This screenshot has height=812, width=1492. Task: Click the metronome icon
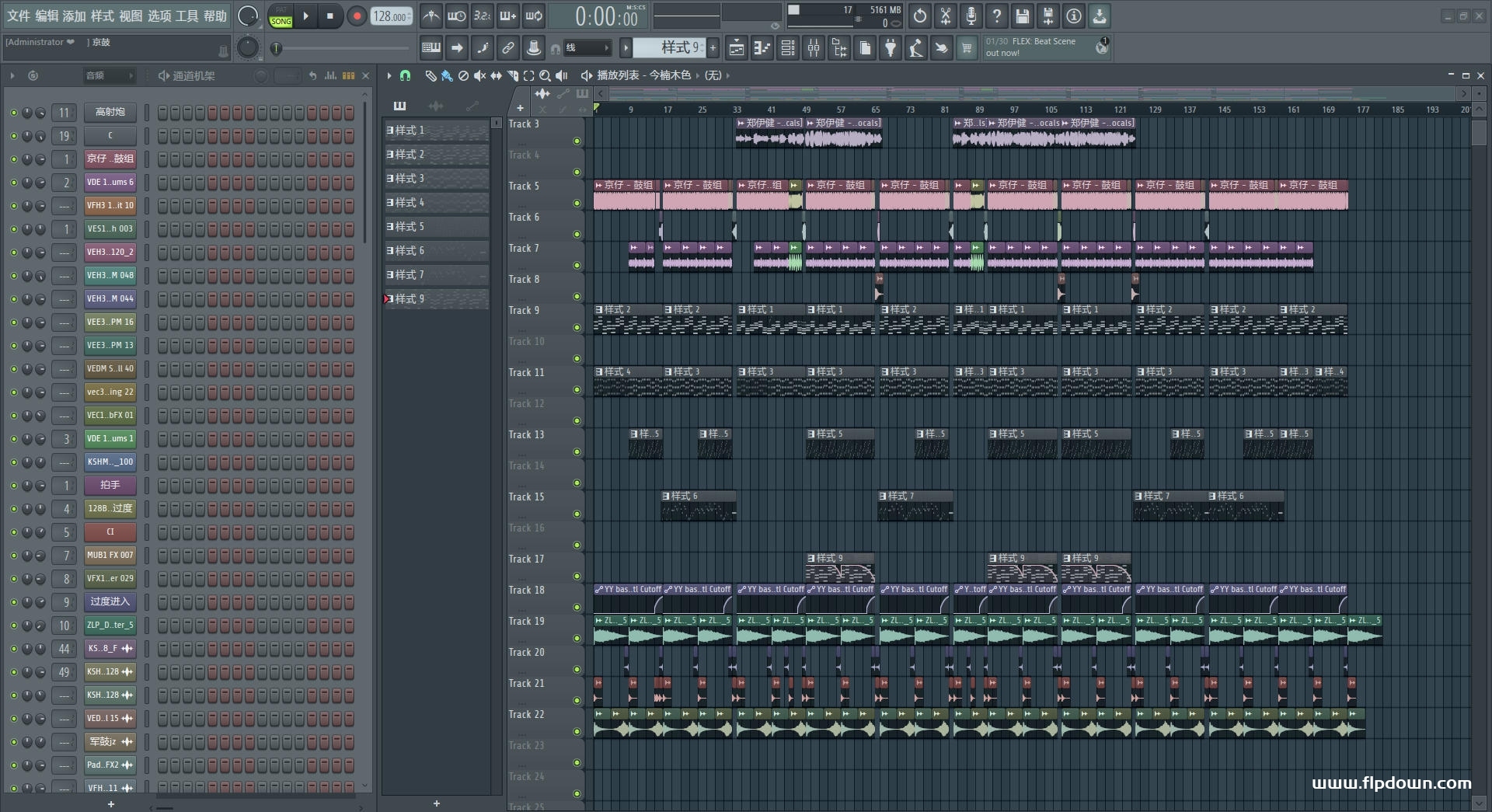click(x=431, y=16)
